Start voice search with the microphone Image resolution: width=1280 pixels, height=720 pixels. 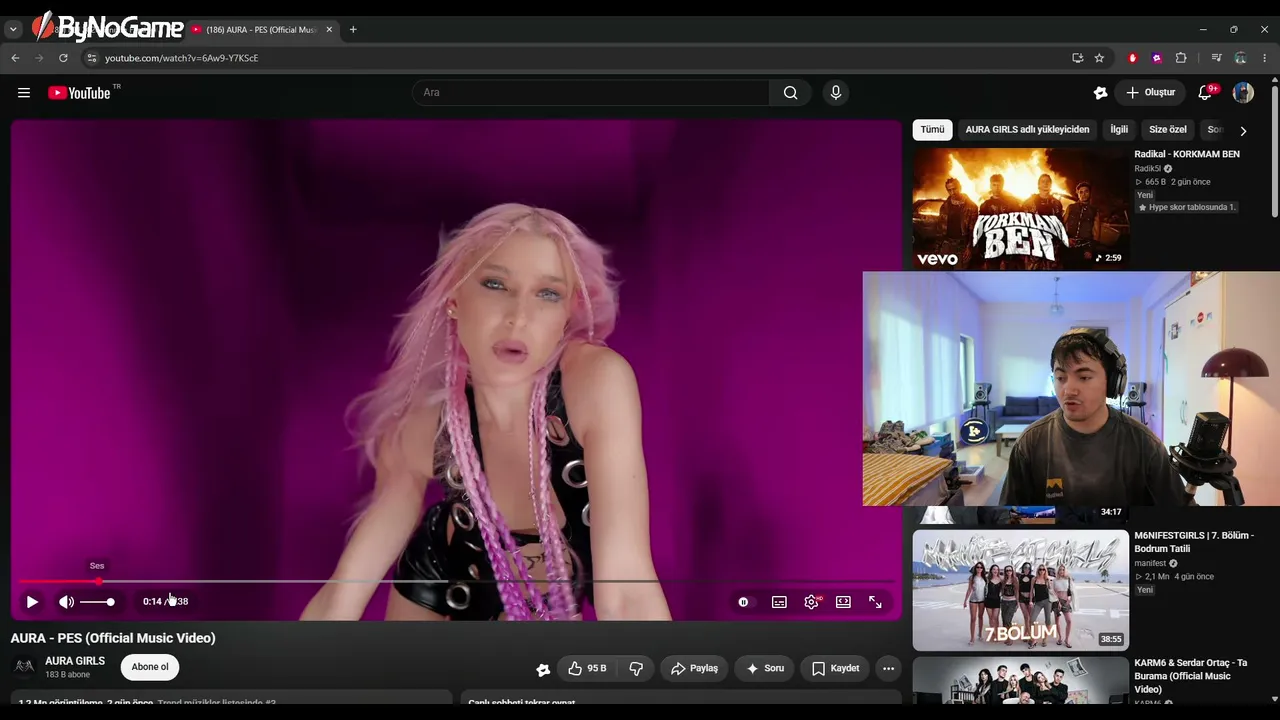(836, 93)
